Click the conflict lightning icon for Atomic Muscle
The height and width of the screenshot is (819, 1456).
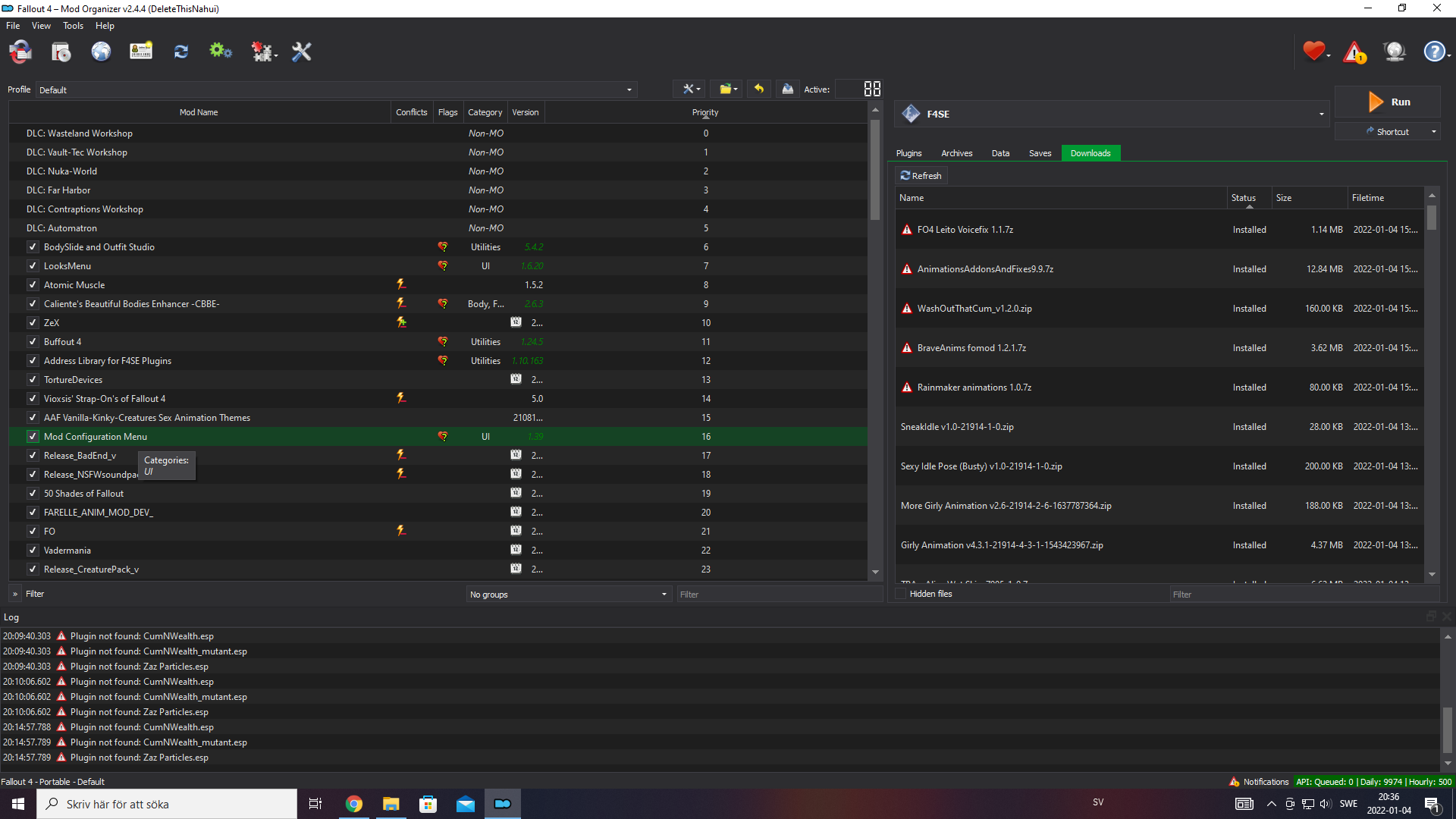click(401, 284)
